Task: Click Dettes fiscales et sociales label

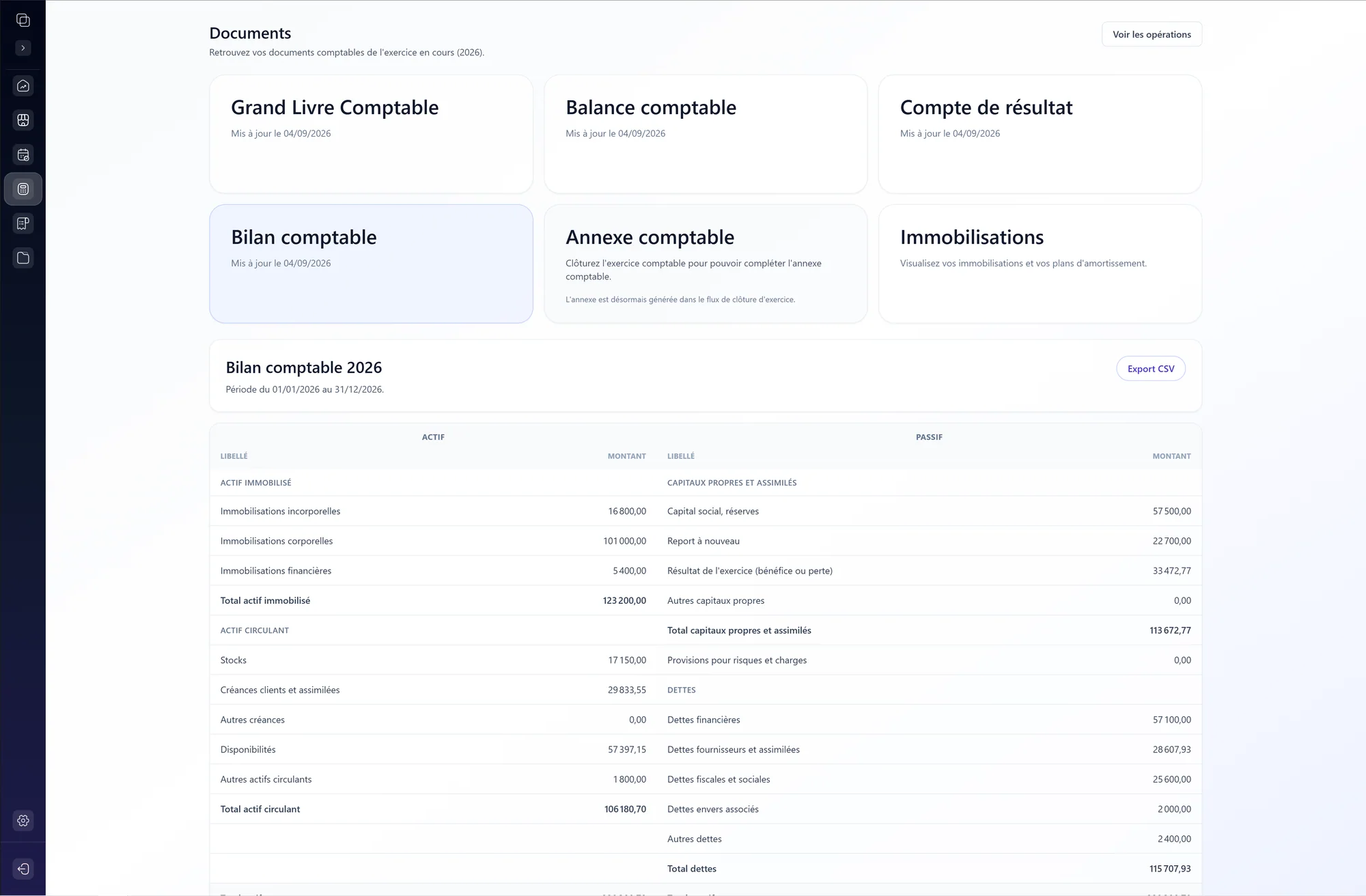Action: tap(719, 779)
